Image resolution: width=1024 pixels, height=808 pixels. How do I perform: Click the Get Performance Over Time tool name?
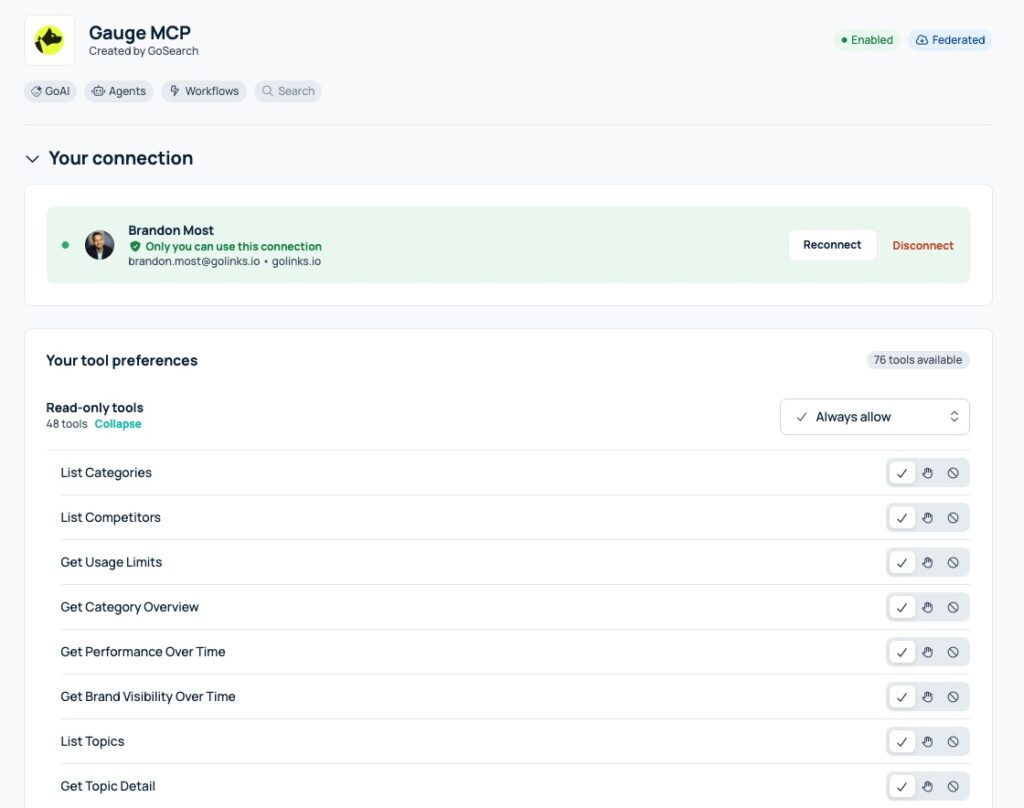tap(142, 652)
